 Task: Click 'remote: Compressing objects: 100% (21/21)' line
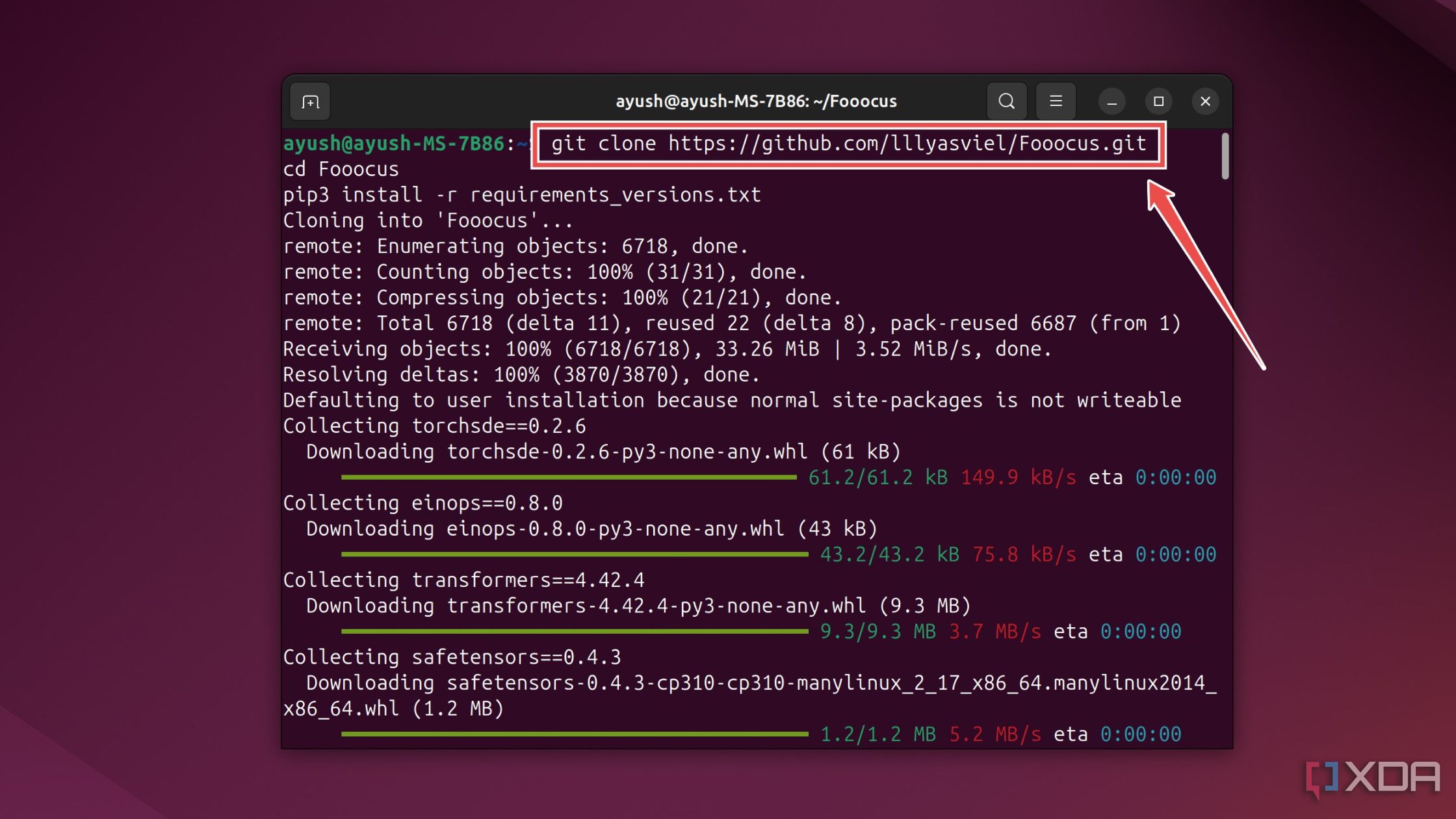click(x=562, y=297)
